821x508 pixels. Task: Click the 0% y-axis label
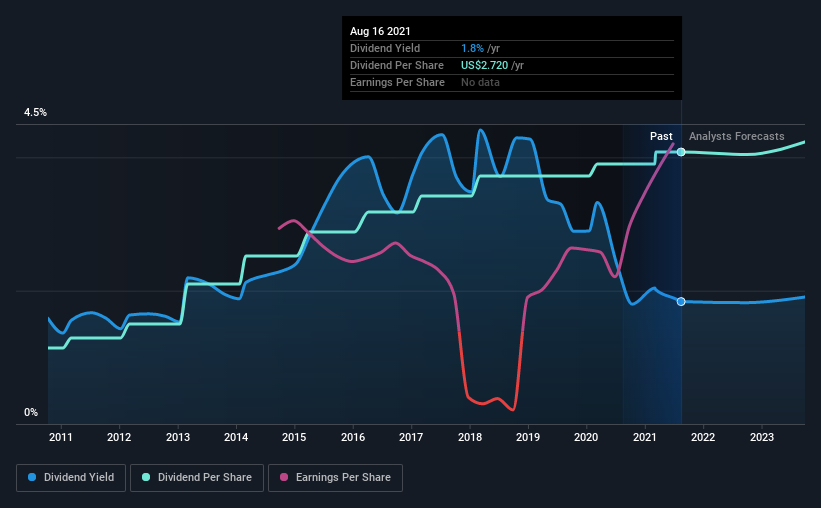pyautogui.click(x=31, y=413)
